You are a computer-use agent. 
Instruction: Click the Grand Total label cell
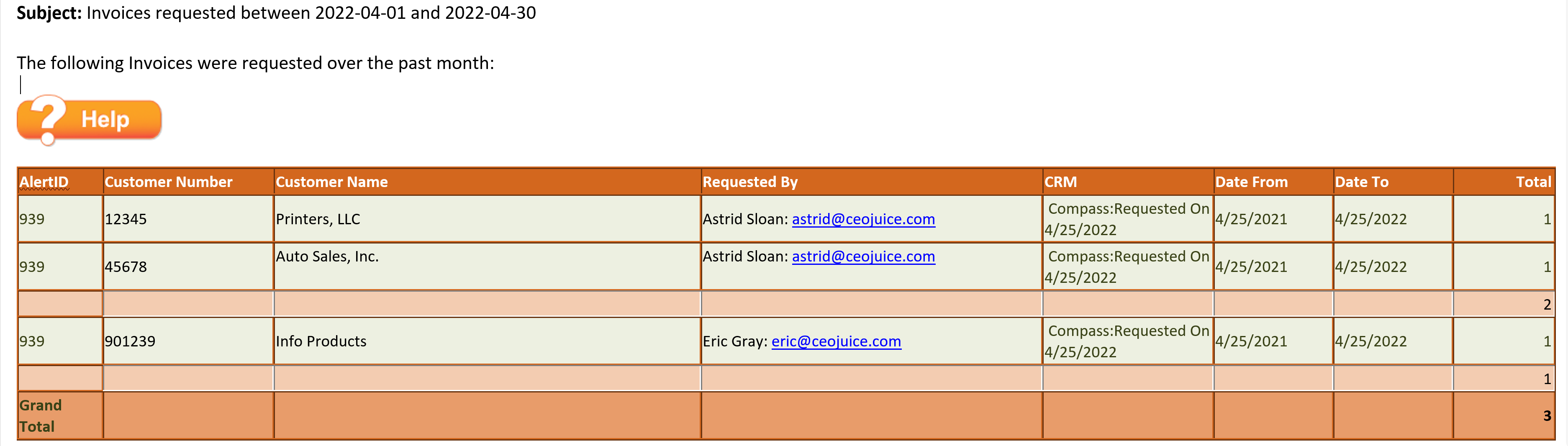coord(60,415)
